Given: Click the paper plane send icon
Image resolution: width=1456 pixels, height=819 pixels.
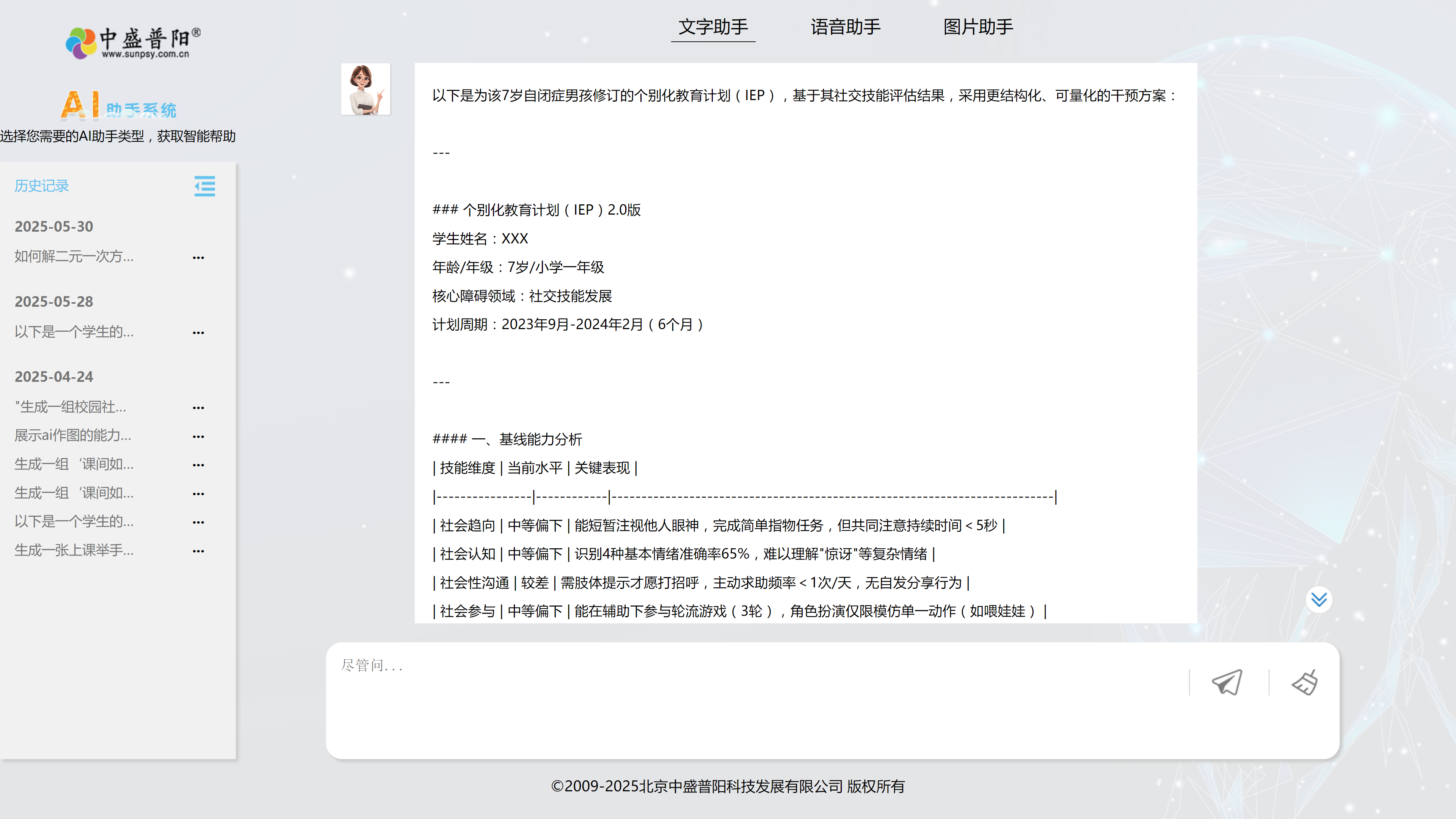Looking at the screenshot, I should tap(1227, 682).
